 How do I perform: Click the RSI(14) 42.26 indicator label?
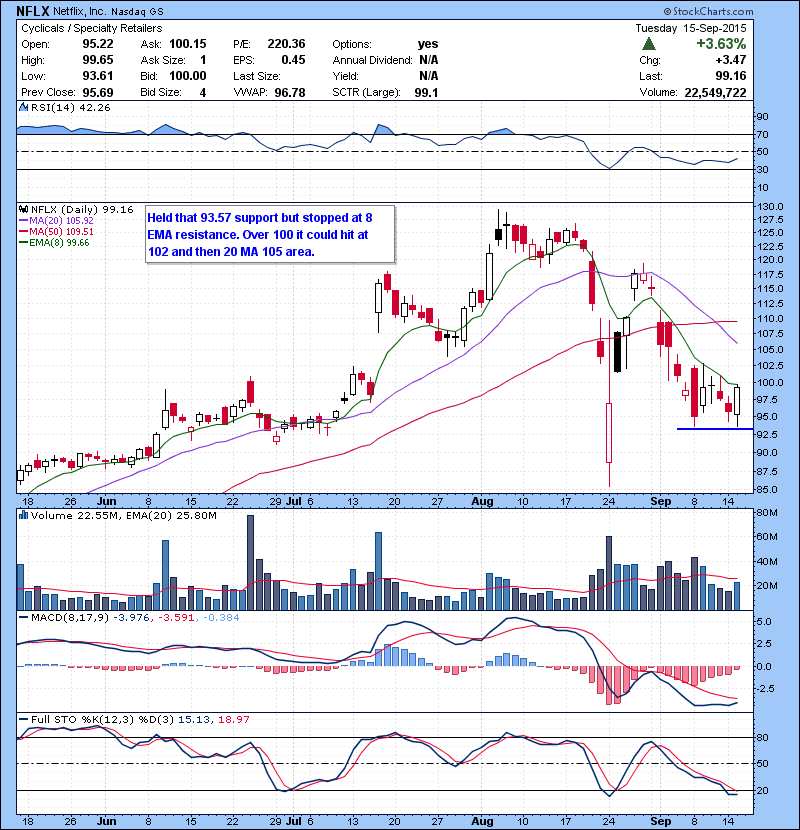pyautogui.click(x=70, y=107)
